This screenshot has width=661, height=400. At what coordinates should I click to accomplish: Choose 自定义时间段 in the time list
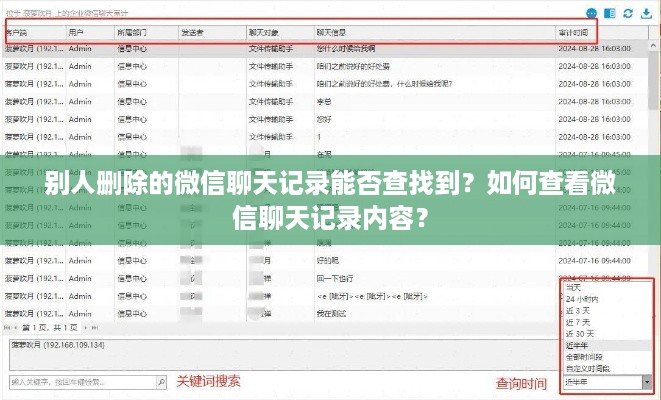[588, 368]
